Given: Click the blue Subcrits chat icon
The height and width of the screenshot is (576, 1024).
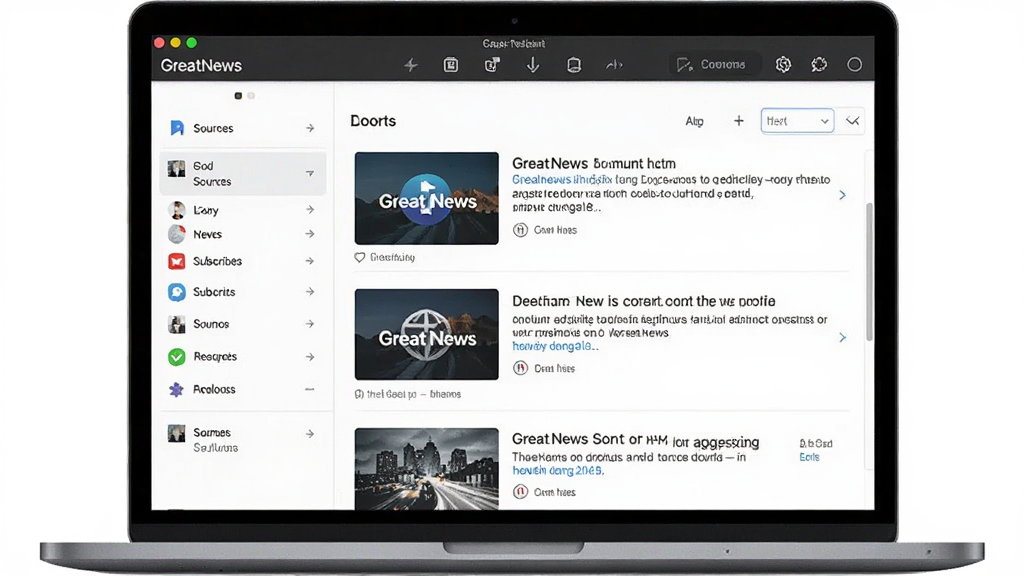Looking at the screenshot, I should click(176, 292).
